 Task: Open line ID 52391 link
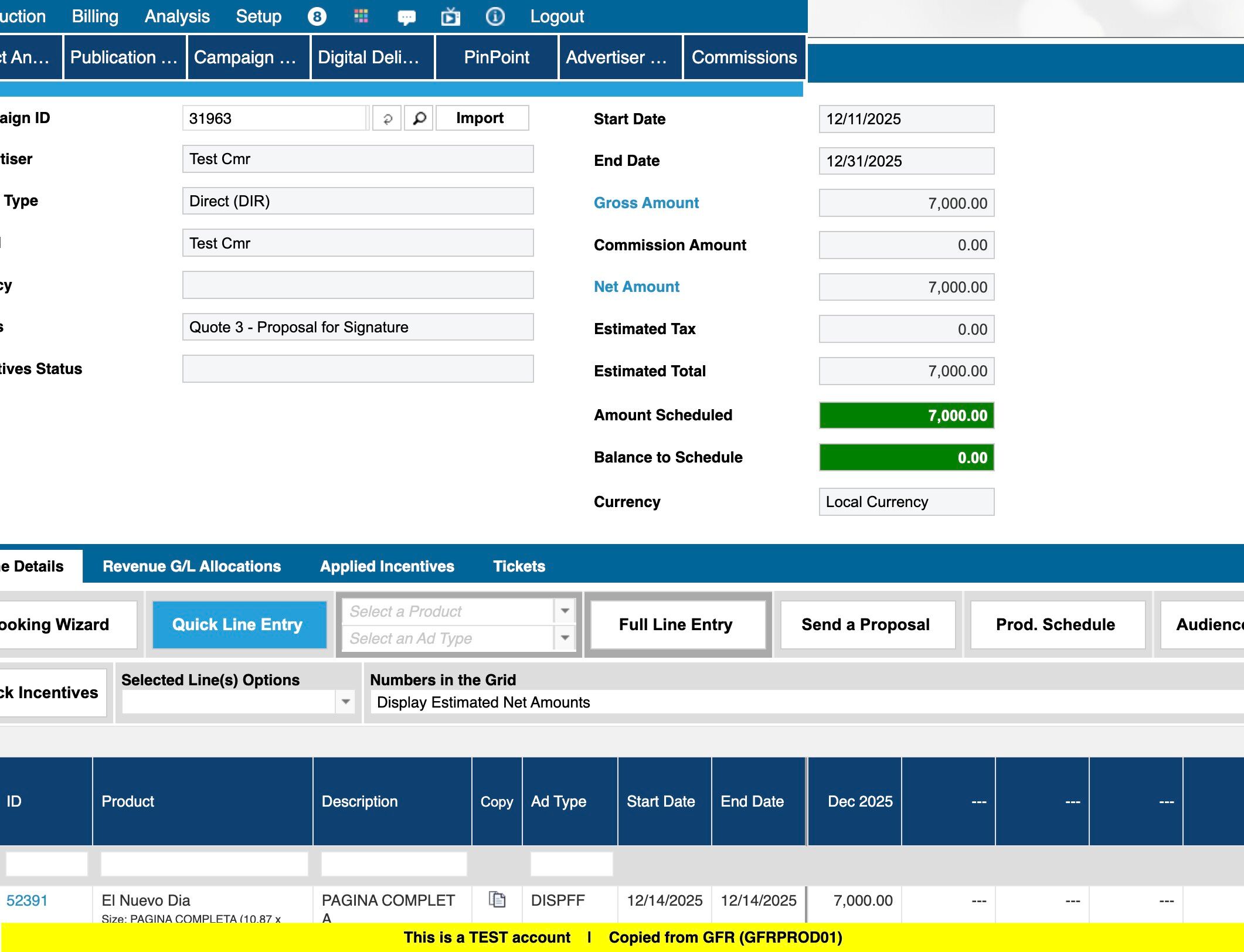pos(27,900)
